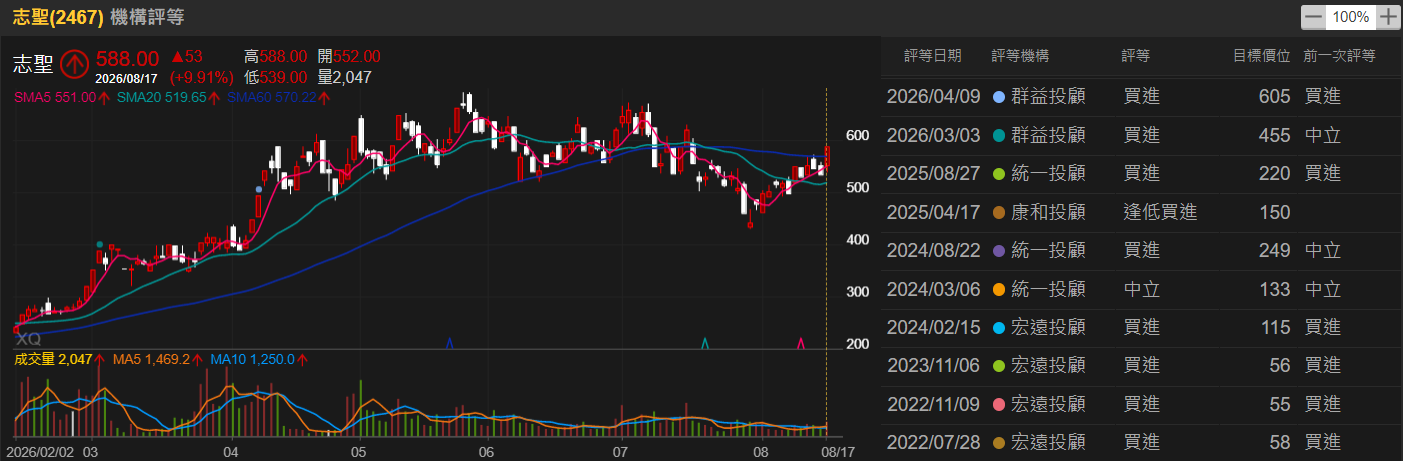
Task: Click the MA5 1,469.2 volume label
Action: pos(151,359)
